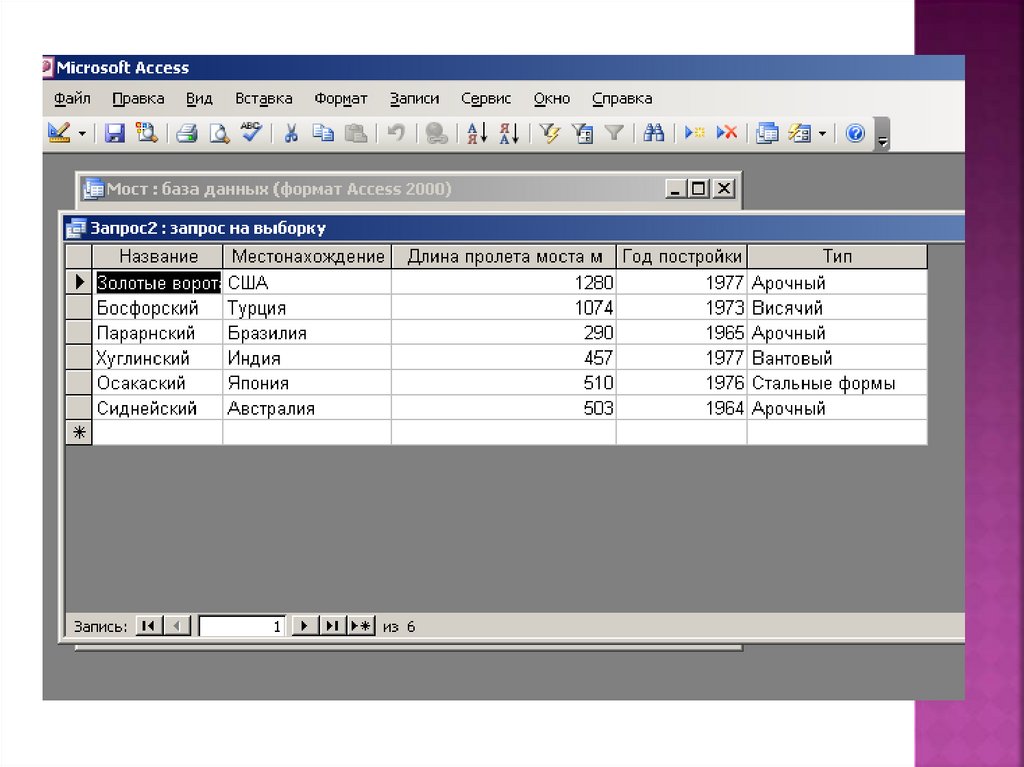Apply Filter by Selection using the lightning funnel icon
1024x767 pixels.
(x=549, y=133)
